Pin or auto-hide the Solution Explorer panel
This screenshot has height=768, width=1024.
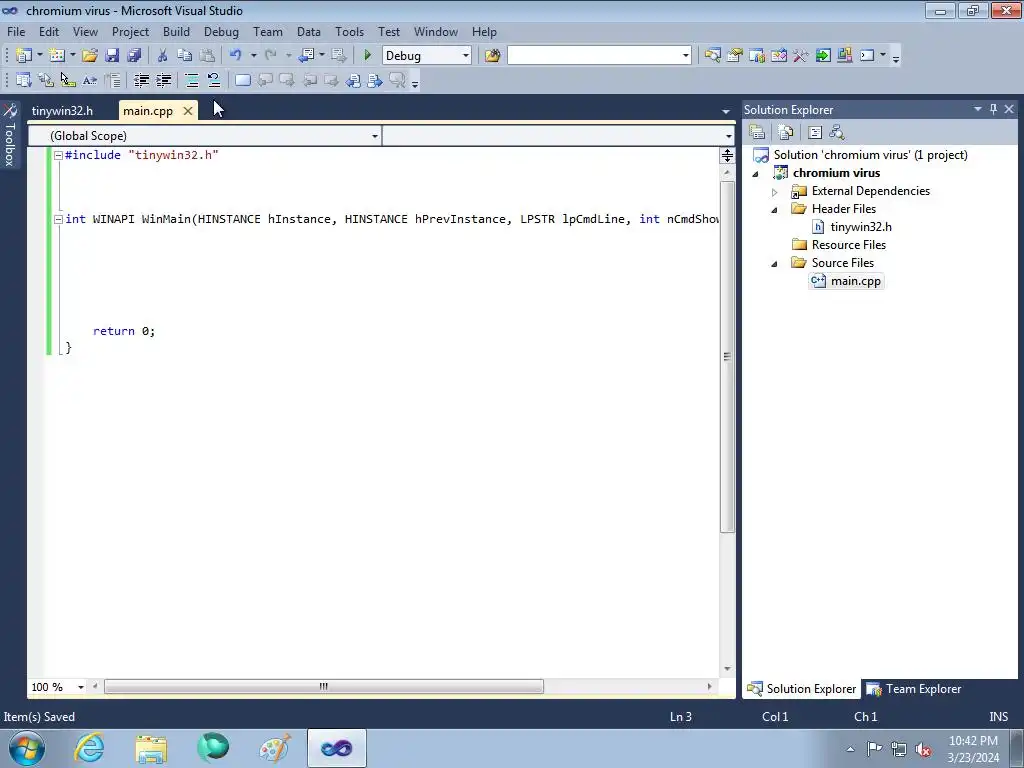click(993, 109)
